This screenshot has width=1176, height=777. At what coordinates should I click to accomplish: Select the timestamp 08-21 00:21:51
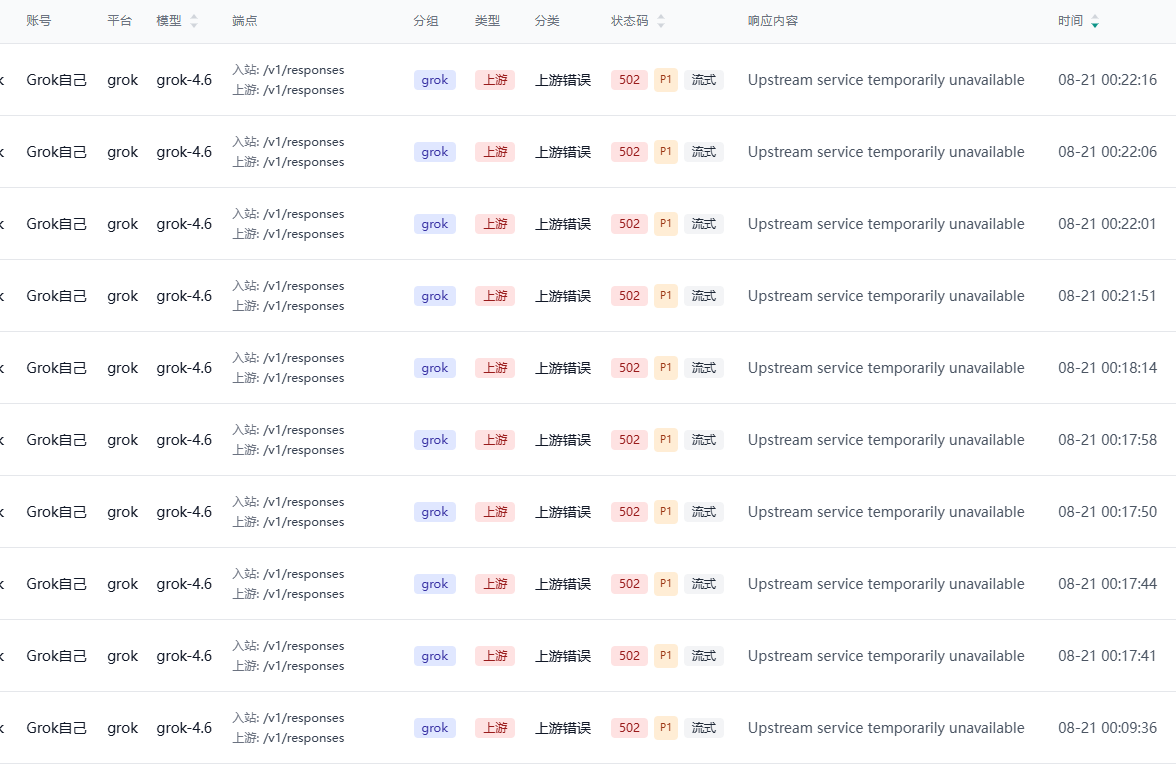(1108, 296)
